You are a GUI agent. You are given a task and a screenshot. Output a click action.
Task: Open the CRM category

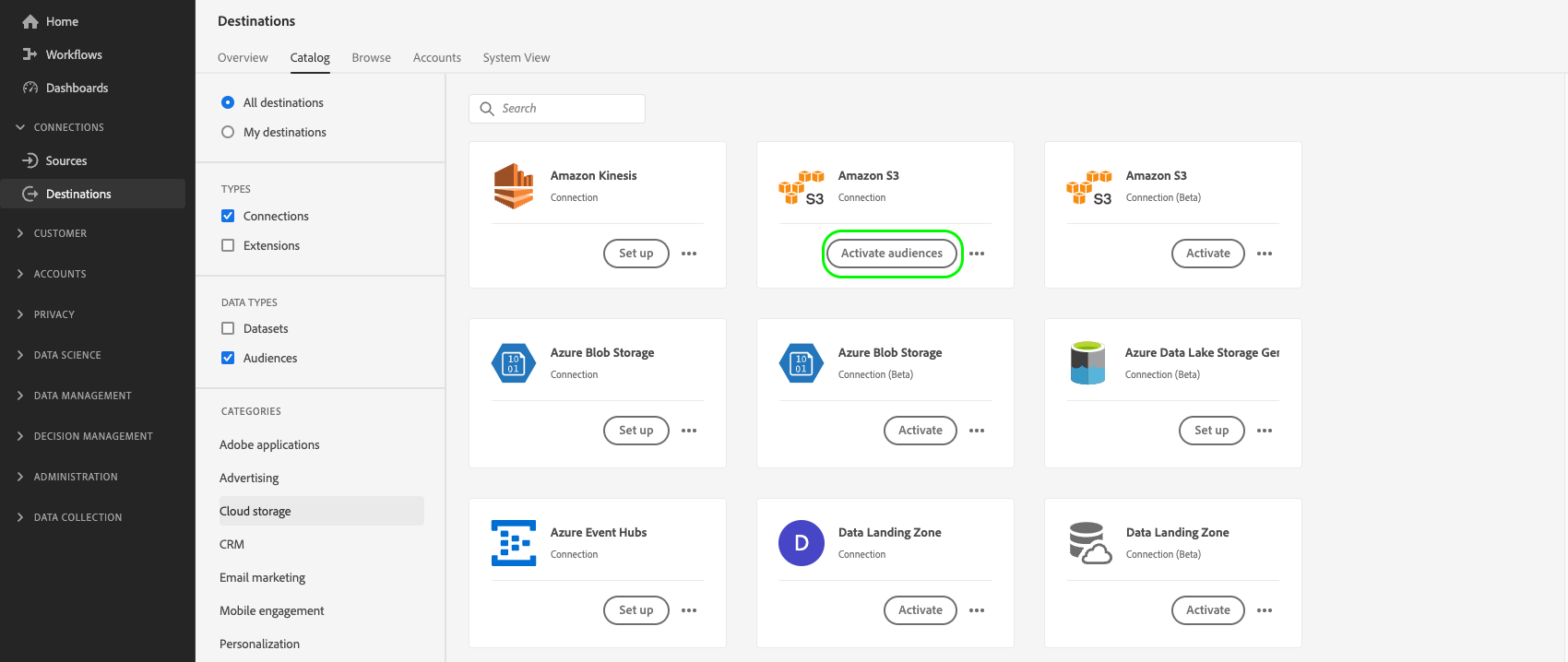[x=232, y=544]
